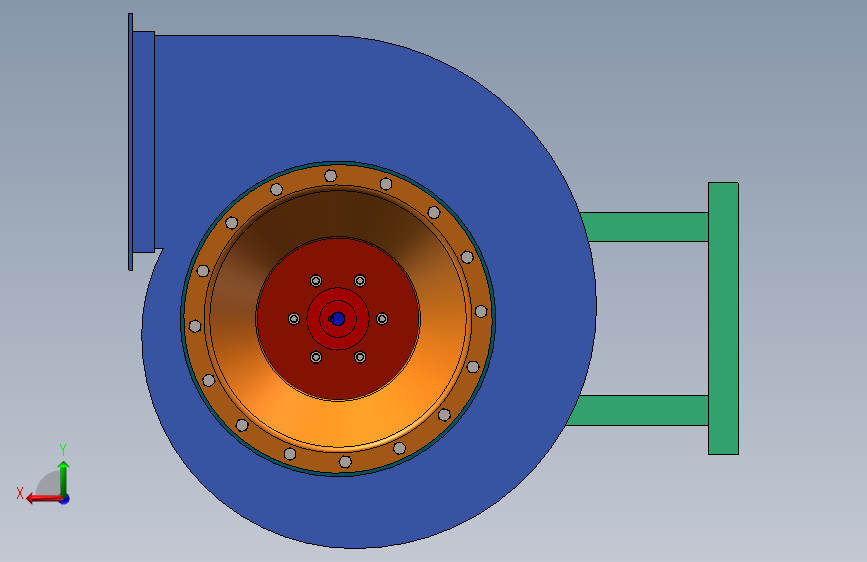The image size is (867, 562).
Task: Select the upper green horizontal support bar
Action: [645, 227]
